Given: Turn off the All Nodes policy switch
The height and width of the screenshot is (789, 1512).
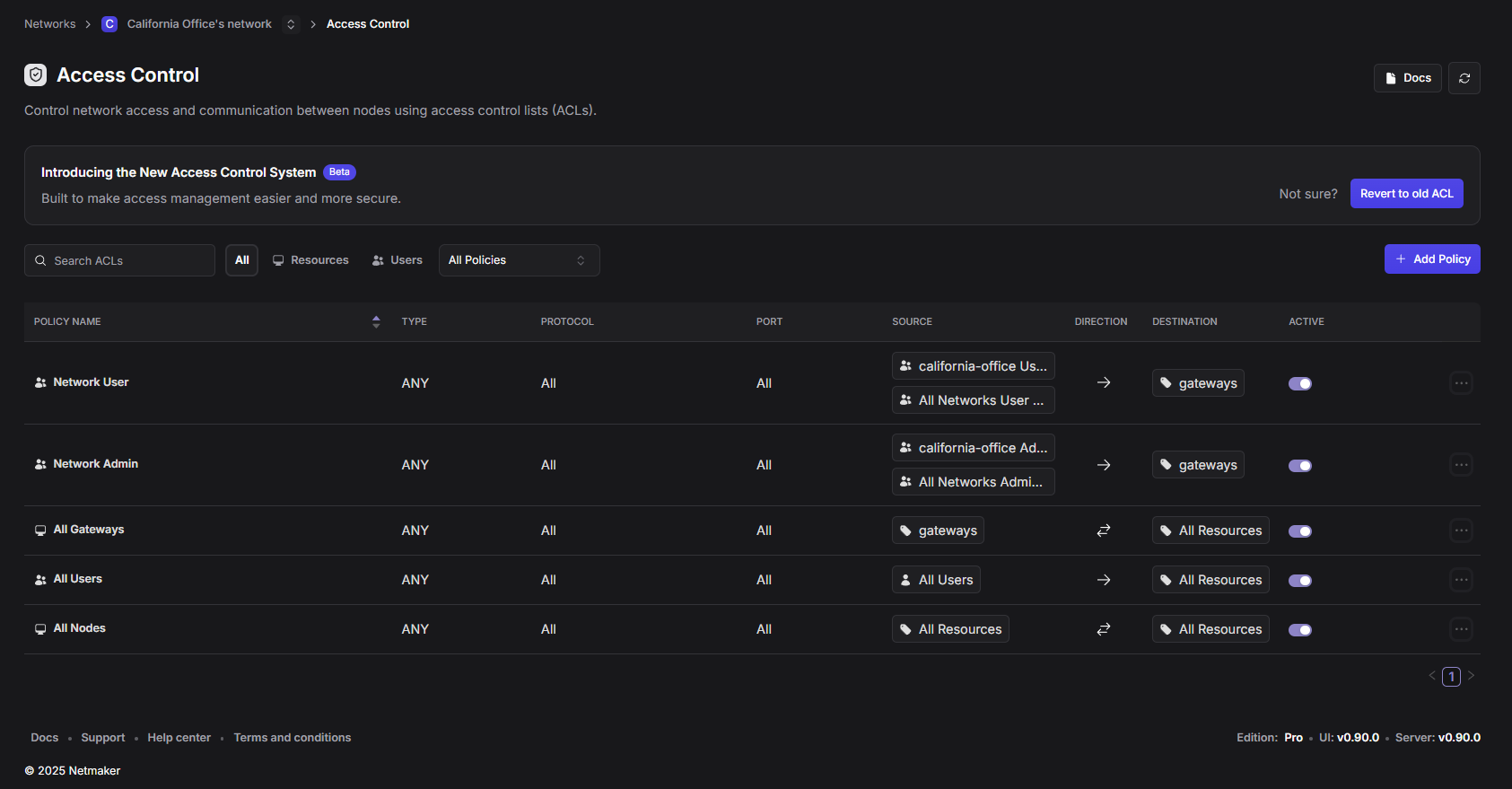Looking at the screenshot, I should click(1300, 629).
